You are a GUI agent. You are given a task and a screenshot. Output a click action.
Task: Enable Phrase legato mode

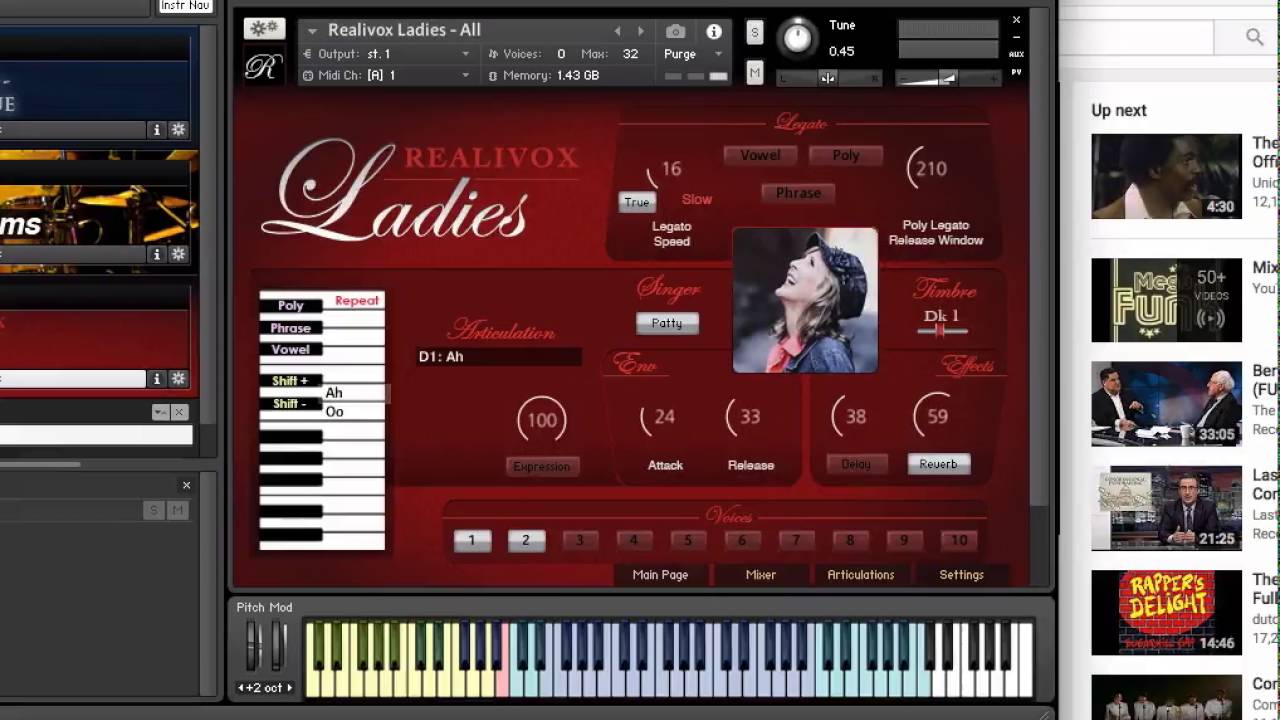(798, 193)
